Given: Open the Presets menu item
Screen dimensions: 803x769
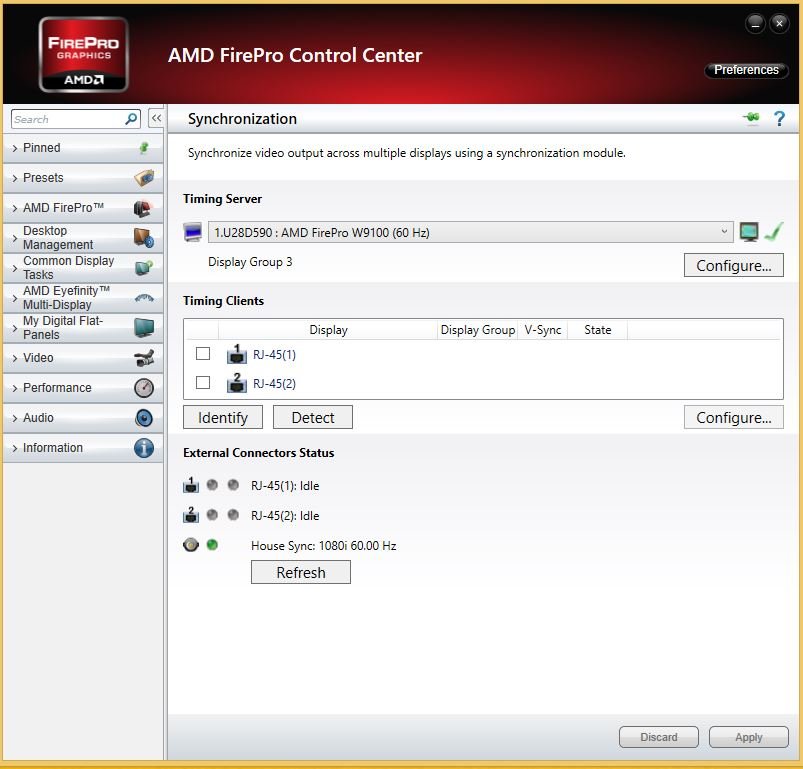Looking at the screenshot, I should coord(83,178).
